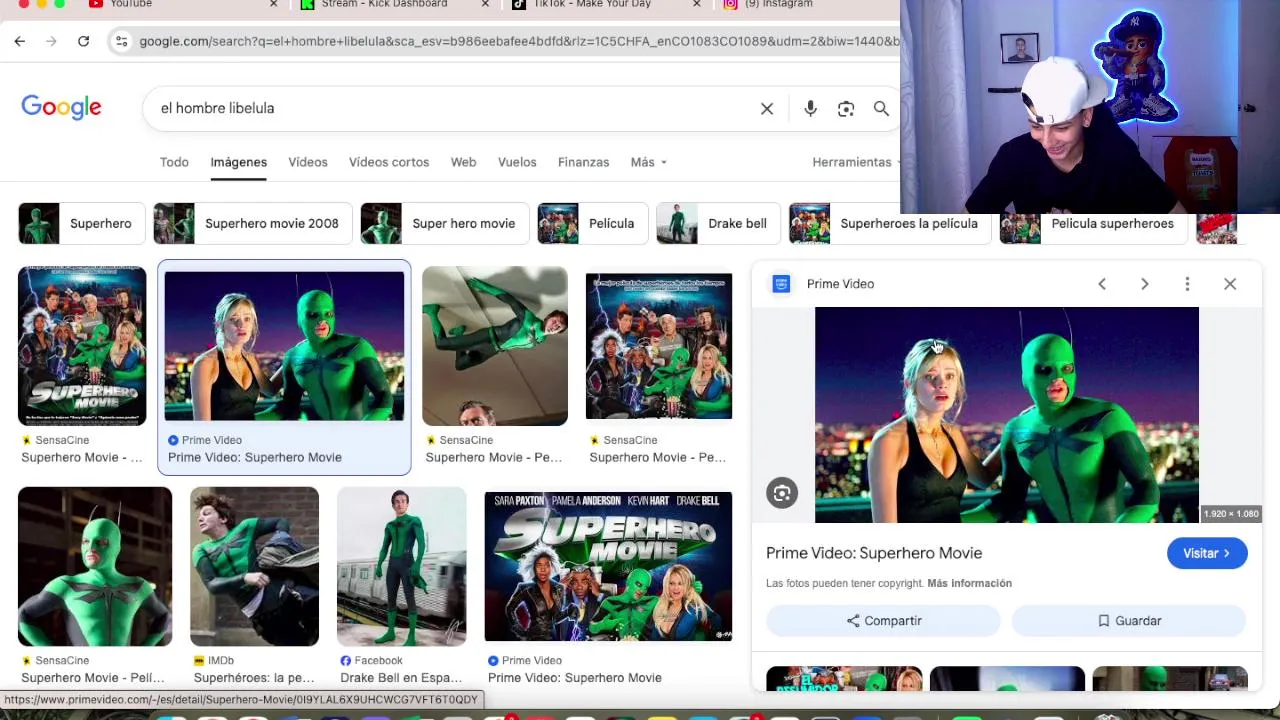
Task: Open selected Prime Video woman and hero thumbnail
Action: point(284,346)
